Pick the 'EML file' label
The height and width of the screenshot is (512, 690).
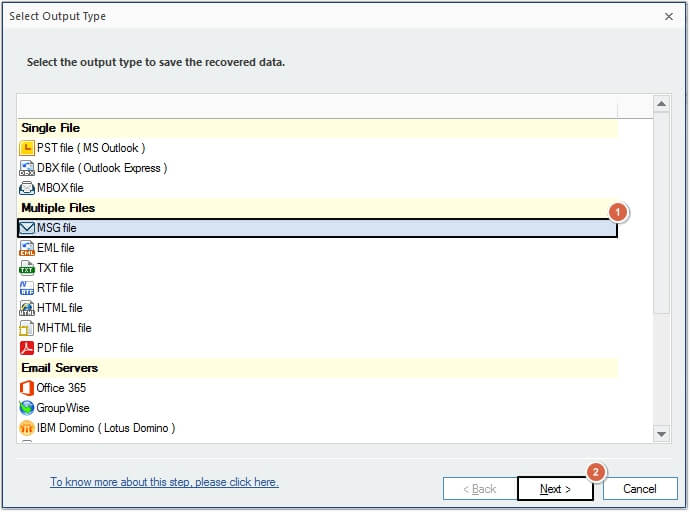coord(56,248)
